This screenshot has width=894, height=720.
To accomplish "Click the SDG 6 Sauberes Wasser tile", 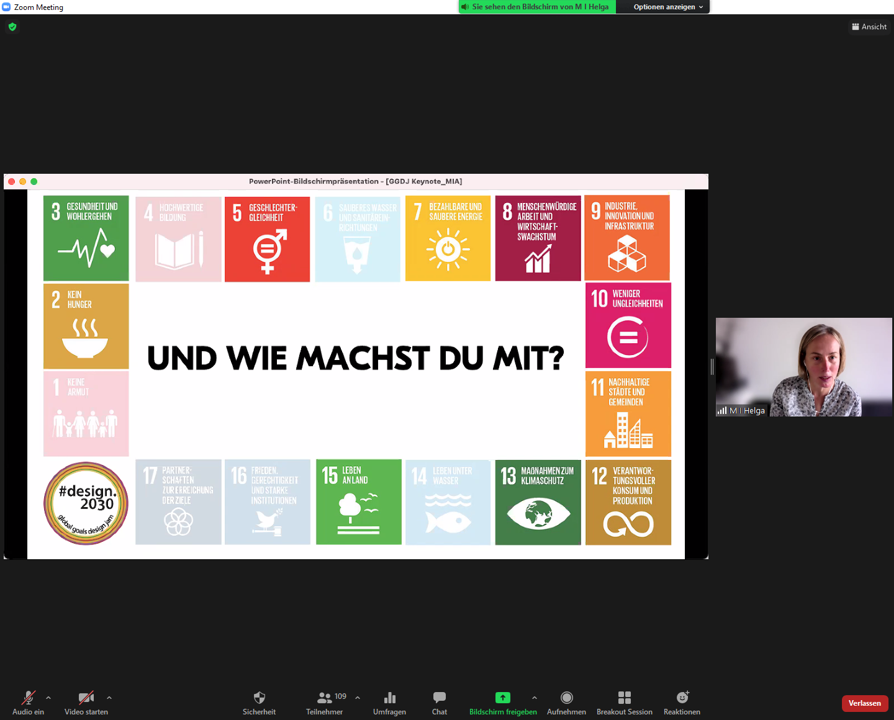I will pos(357,239).
